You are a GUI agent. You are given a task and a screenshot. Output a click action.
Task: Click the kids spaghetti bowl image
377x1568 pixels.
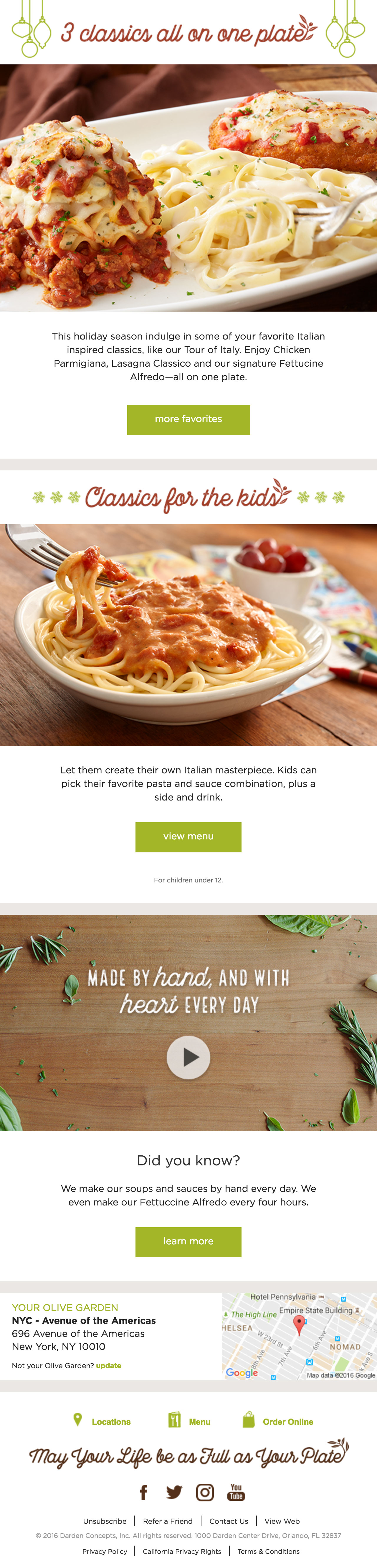click(x=188, y=635)
